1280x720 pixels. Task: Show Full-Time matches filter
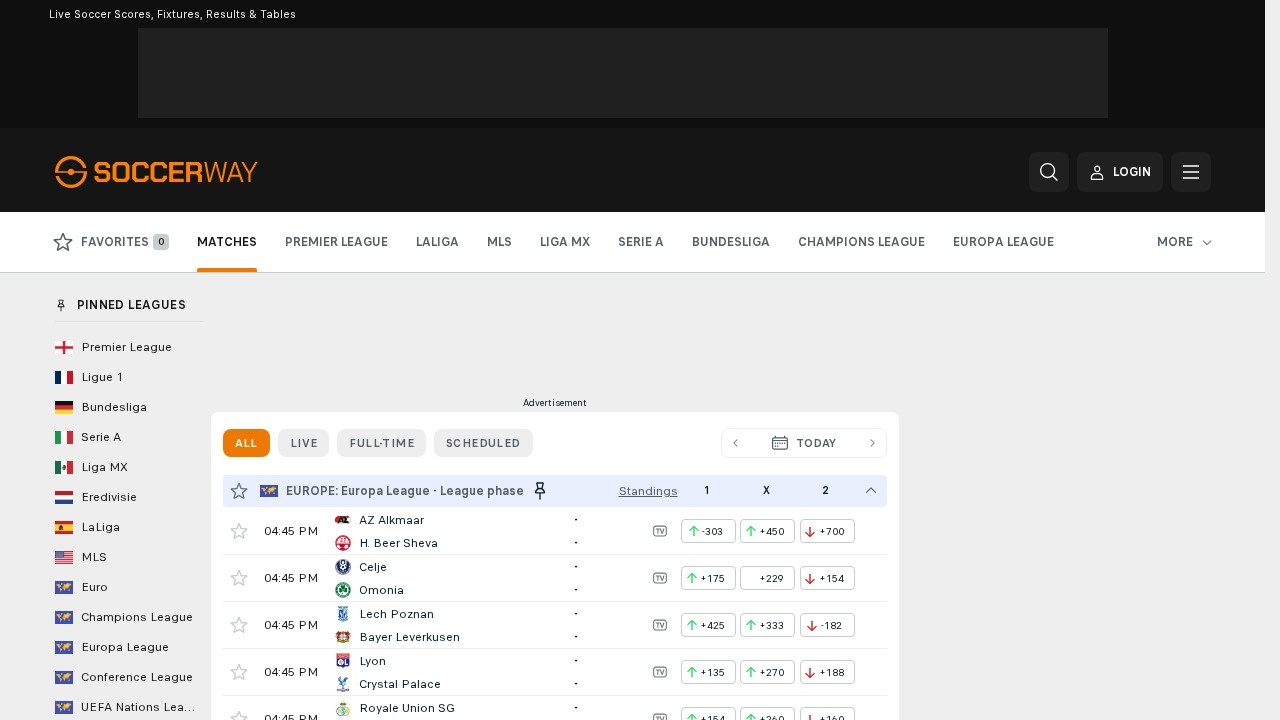tap(382, 443)
